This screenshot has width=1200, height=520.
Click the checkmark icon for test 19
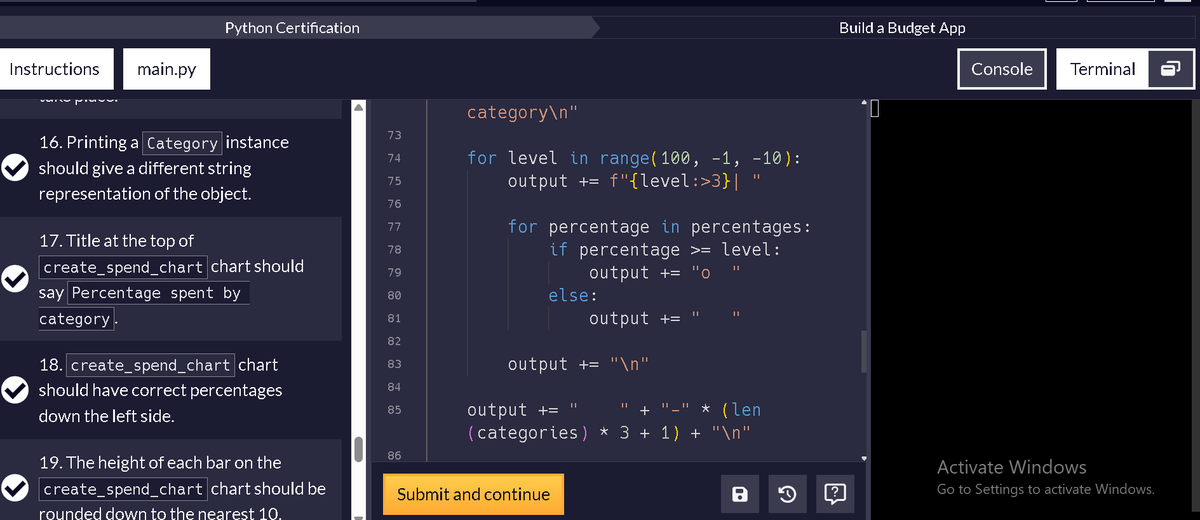tap(13, 489)
